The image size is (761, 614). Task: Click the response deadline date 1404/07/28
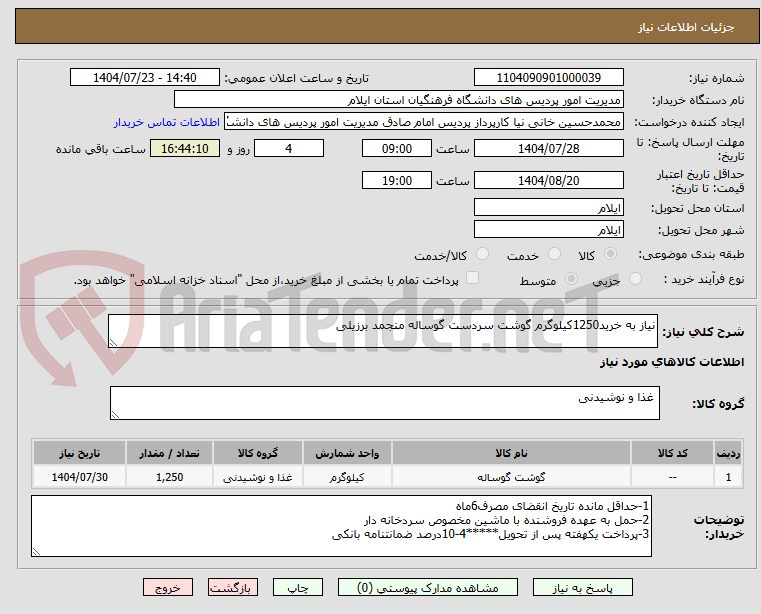548,149
